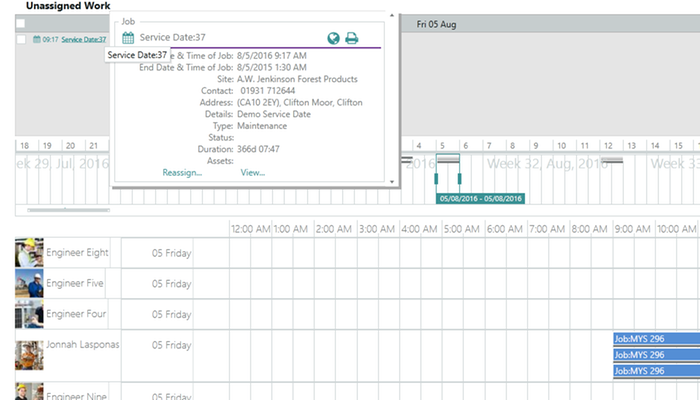Click Jonnah Lasponas' photo thumbnail
The image size is (700, 400).
point(29,355)
